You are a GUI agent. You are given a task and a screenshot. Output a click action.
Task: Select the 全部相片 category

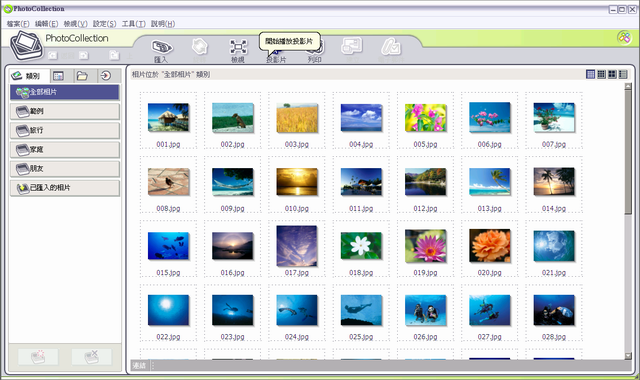(x=65, y=92)
